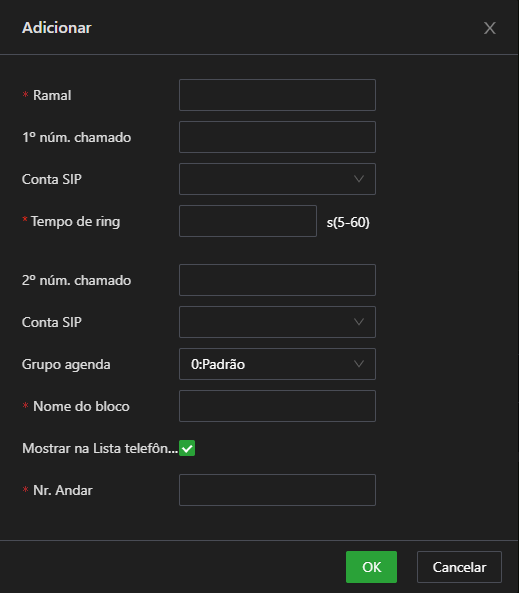The height and width of the screenshot is (593, 519).
Task: Close the Adicionar dialog with the X icon
Action: [489, 28]
